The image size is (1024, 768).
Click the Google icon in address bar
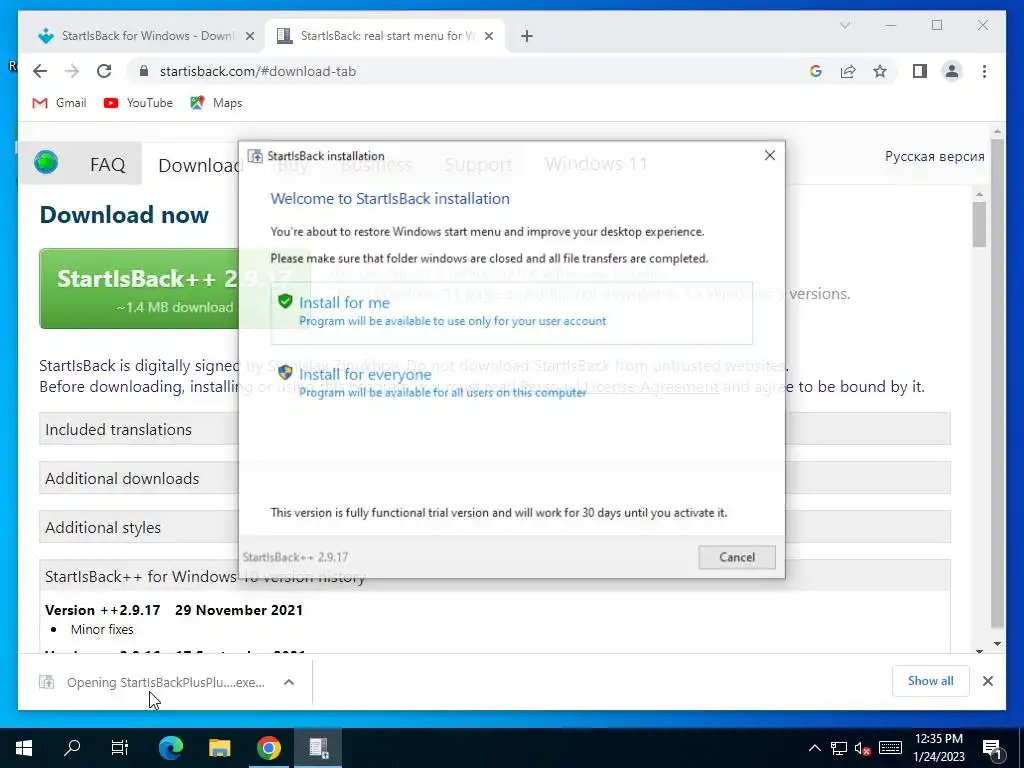click(815, 71)
